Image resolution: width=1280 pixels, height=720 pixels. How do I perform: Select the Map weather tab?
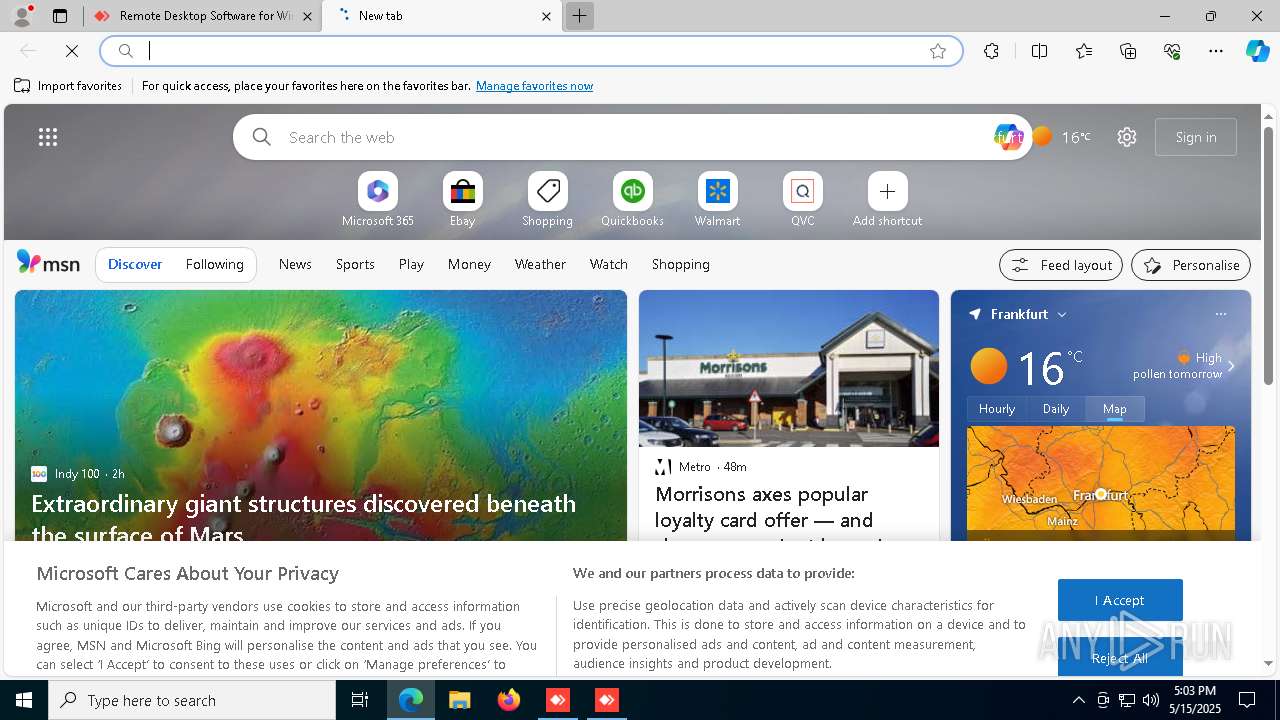point(1115,409)
